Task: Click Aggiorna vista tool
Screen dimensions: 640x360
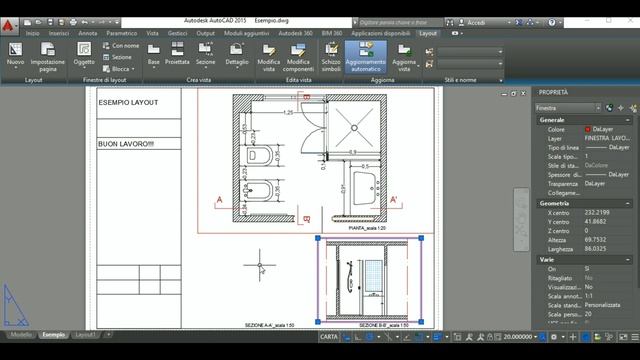Action: point(404,58)
